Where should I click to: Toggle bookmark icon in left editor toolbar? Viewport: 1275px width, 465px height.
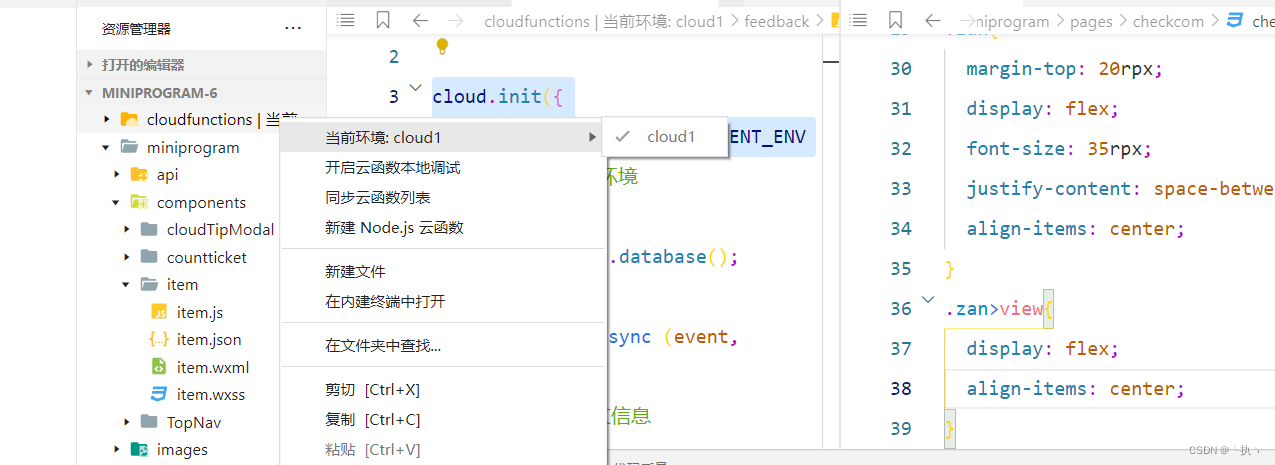383,20
